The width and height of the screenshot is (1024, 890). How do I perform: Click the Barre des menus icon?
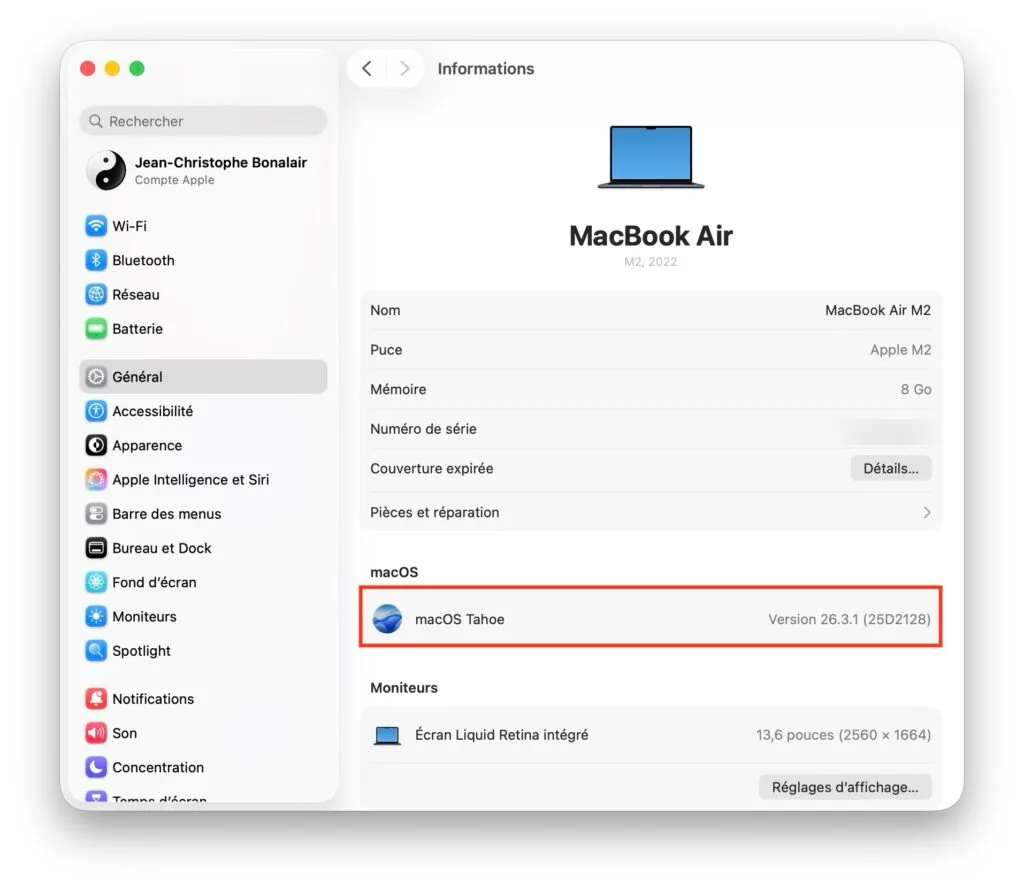[x=96, y=514]
